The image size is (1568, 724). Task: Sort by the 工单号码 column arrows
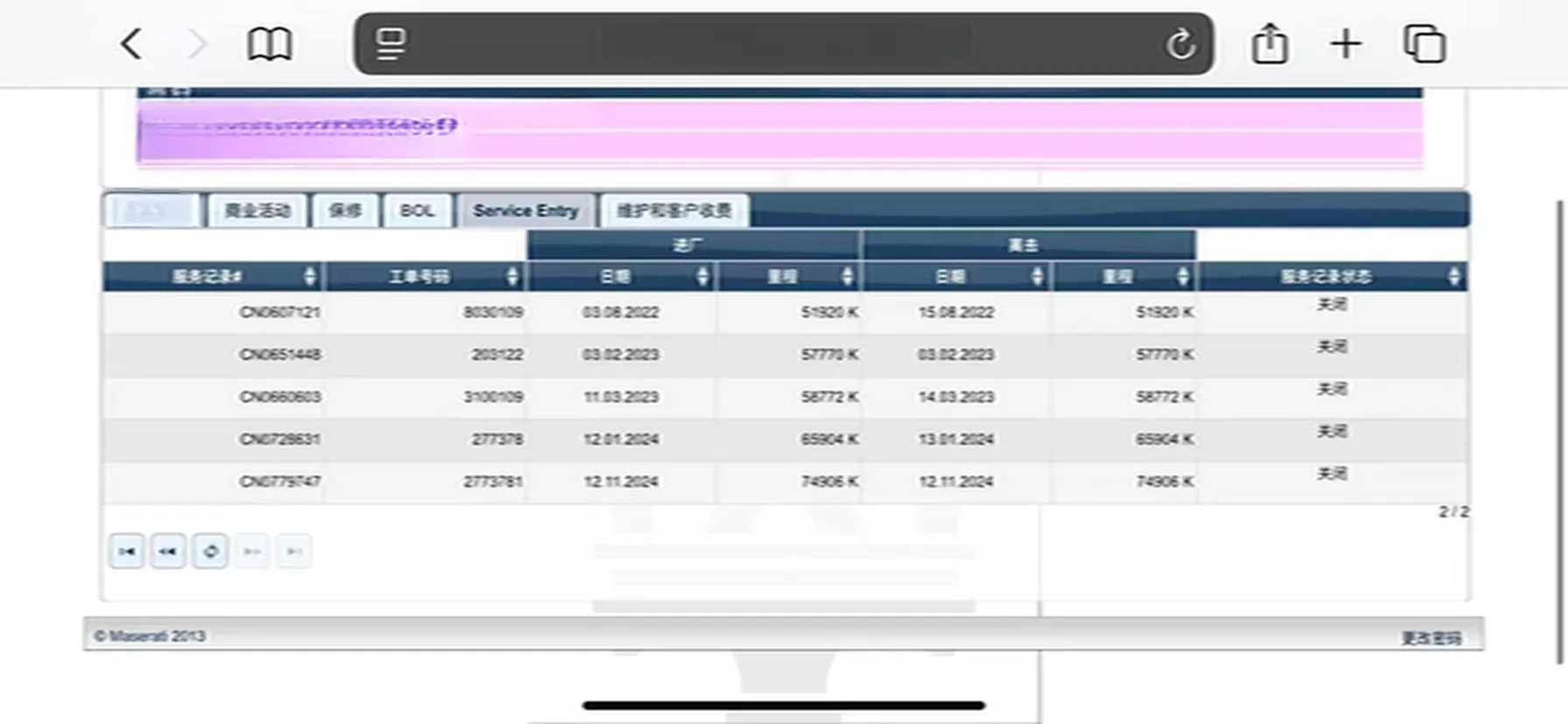click(512, 276)
